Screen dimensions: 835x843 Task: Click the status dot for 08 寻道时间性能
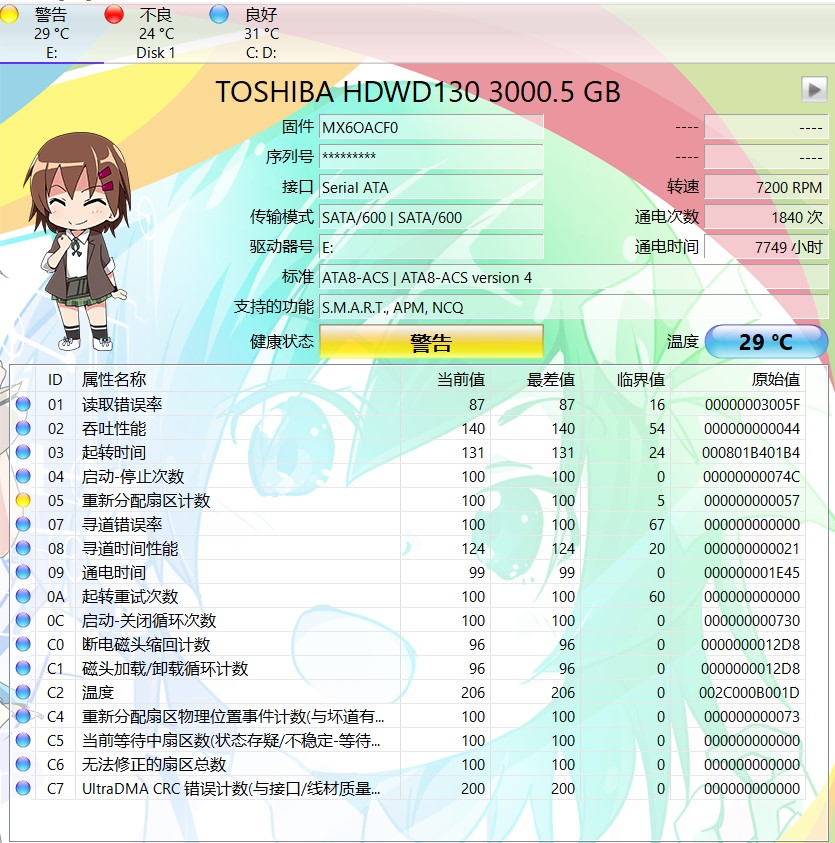pyautogui.click(x=23, y=548)
